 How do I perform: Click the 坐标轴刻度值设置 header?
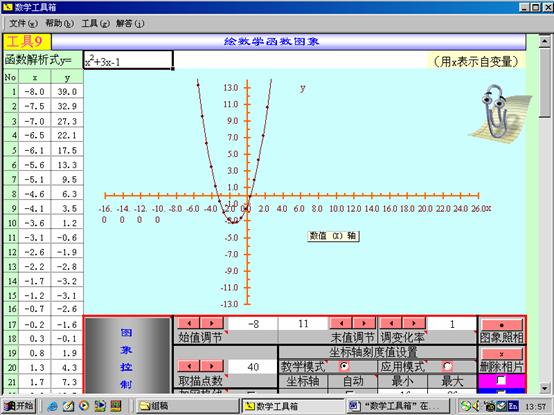tap(373, 352)
